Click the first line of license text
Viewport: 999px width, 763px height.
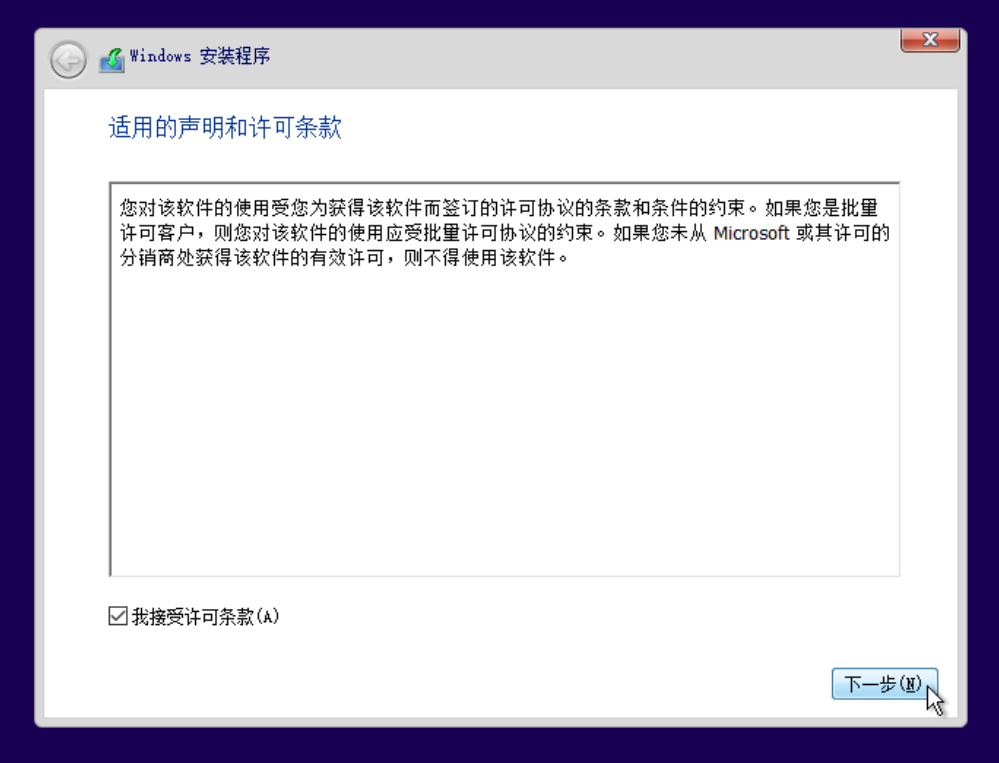point(499,208)
